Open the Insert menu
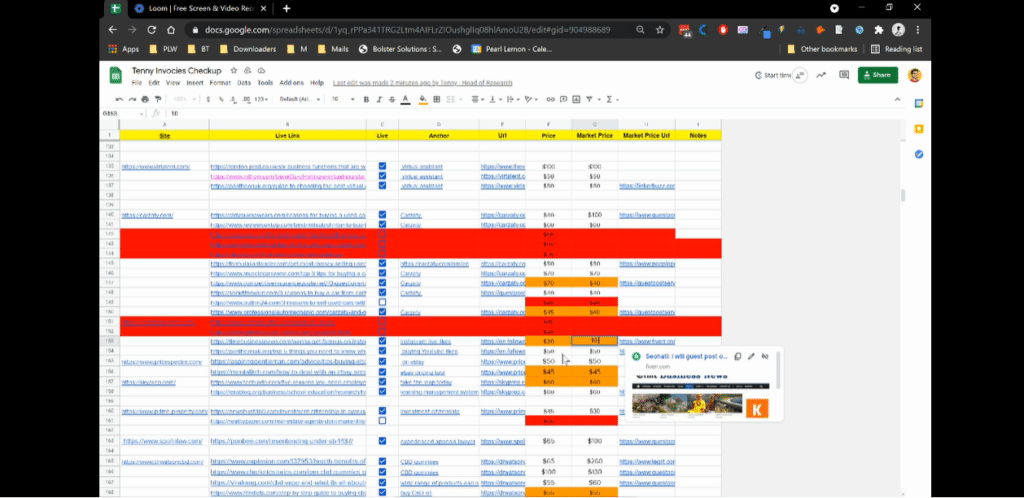This screenshot has height=498, width=1024. 195,83
